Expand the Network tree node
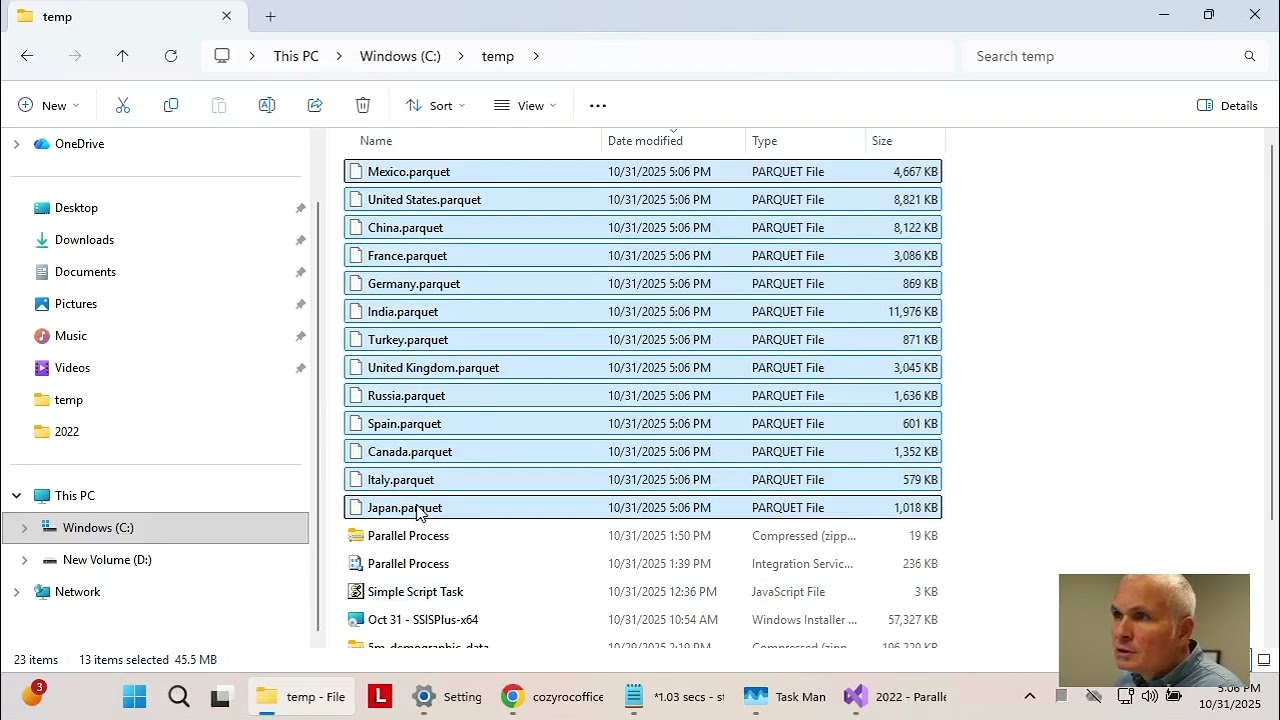 point(16,592)
